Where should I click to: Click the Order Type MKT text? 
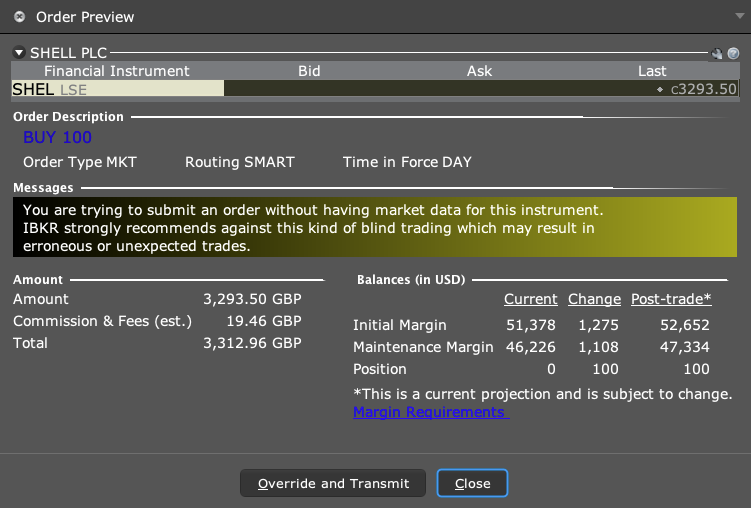[80, 162]
